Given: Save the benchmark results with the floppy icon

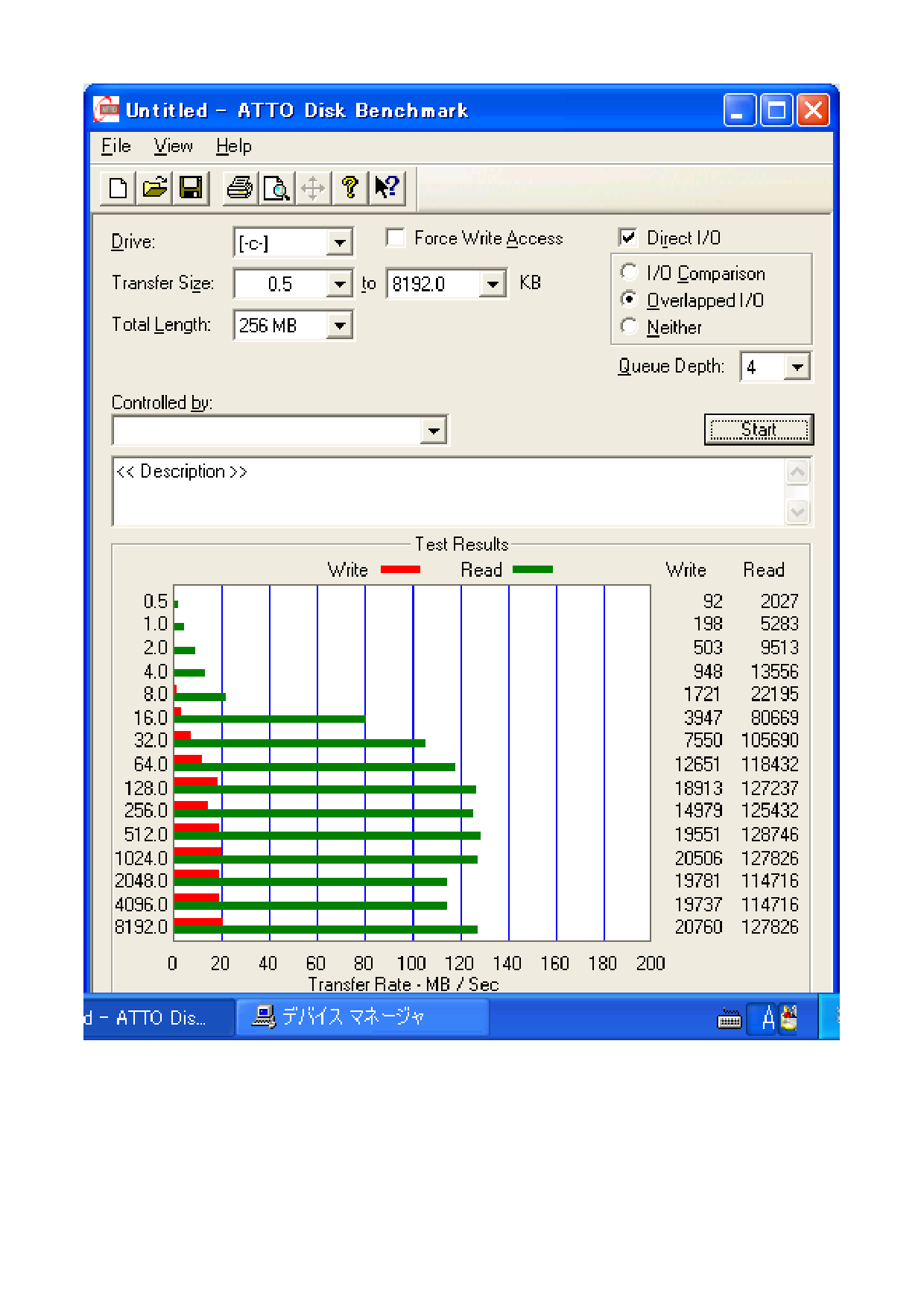Looking at the screenshot, I should (191, 188).
